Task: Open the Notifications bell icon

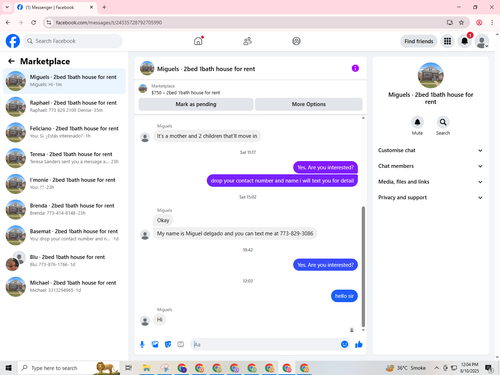Action: (x=464, y=41)
